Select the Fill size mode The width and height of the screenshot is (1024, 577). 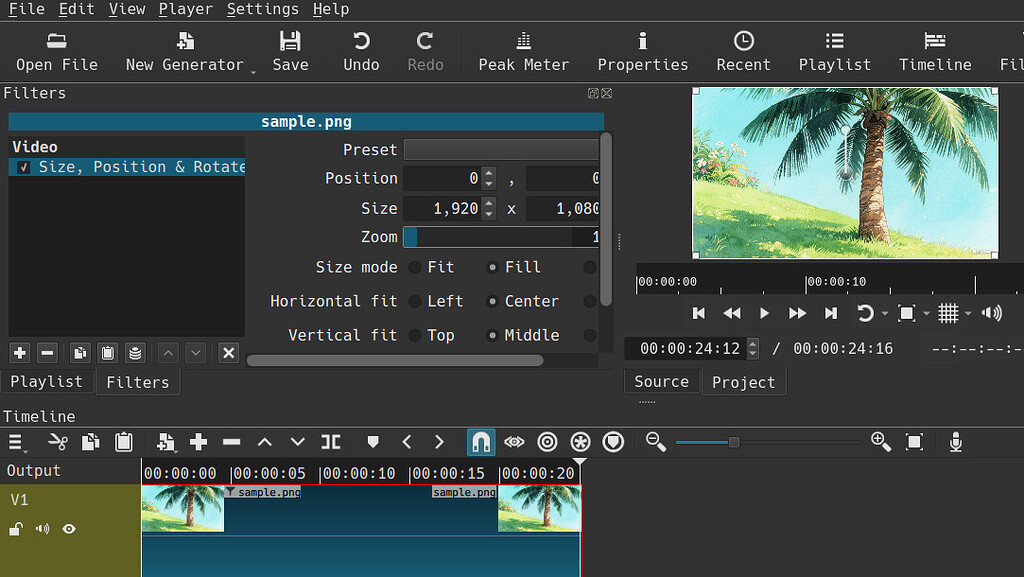[491, 267]
